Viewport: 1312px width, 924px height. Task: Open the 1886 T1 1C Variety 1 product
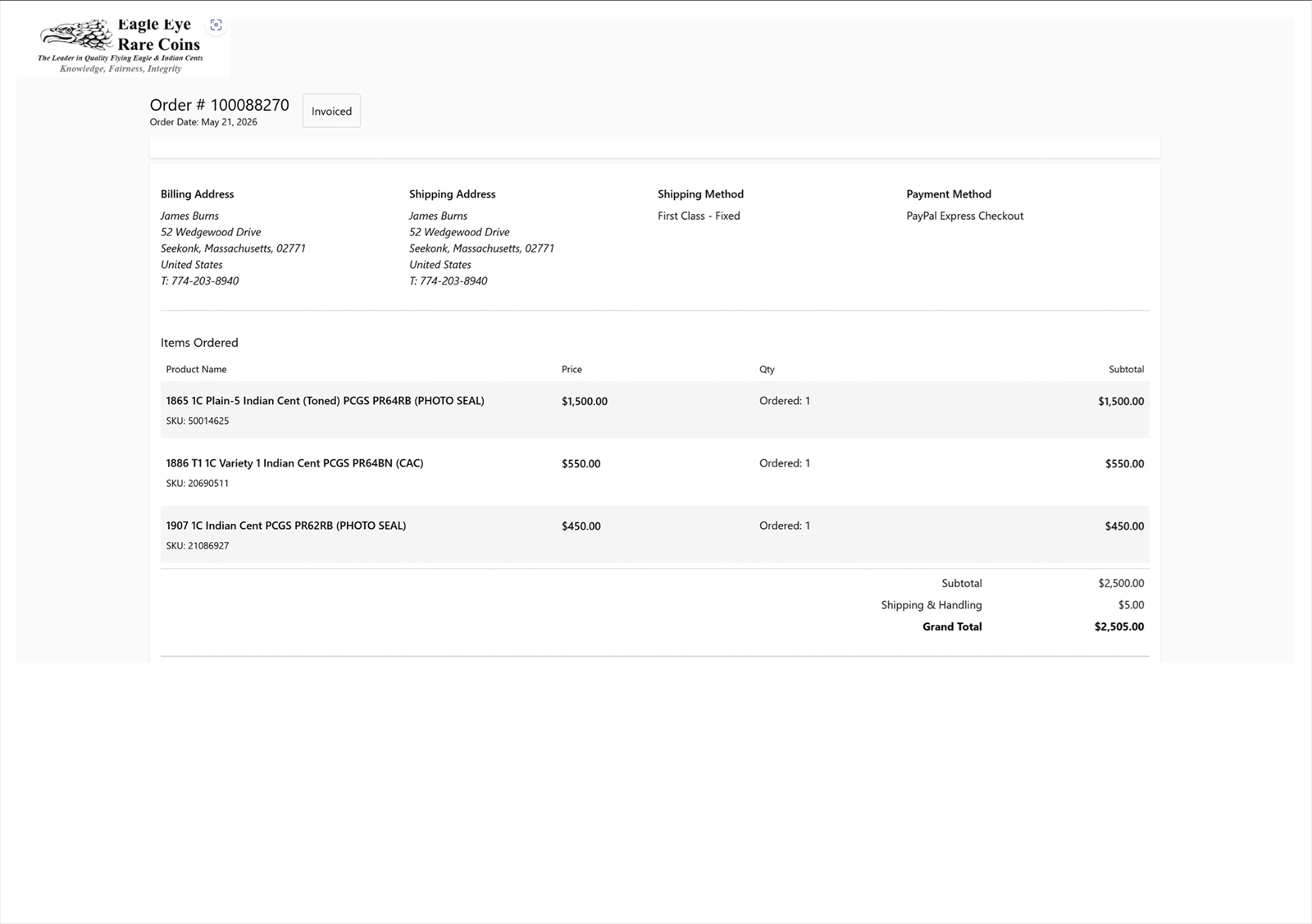click(294, 463)
